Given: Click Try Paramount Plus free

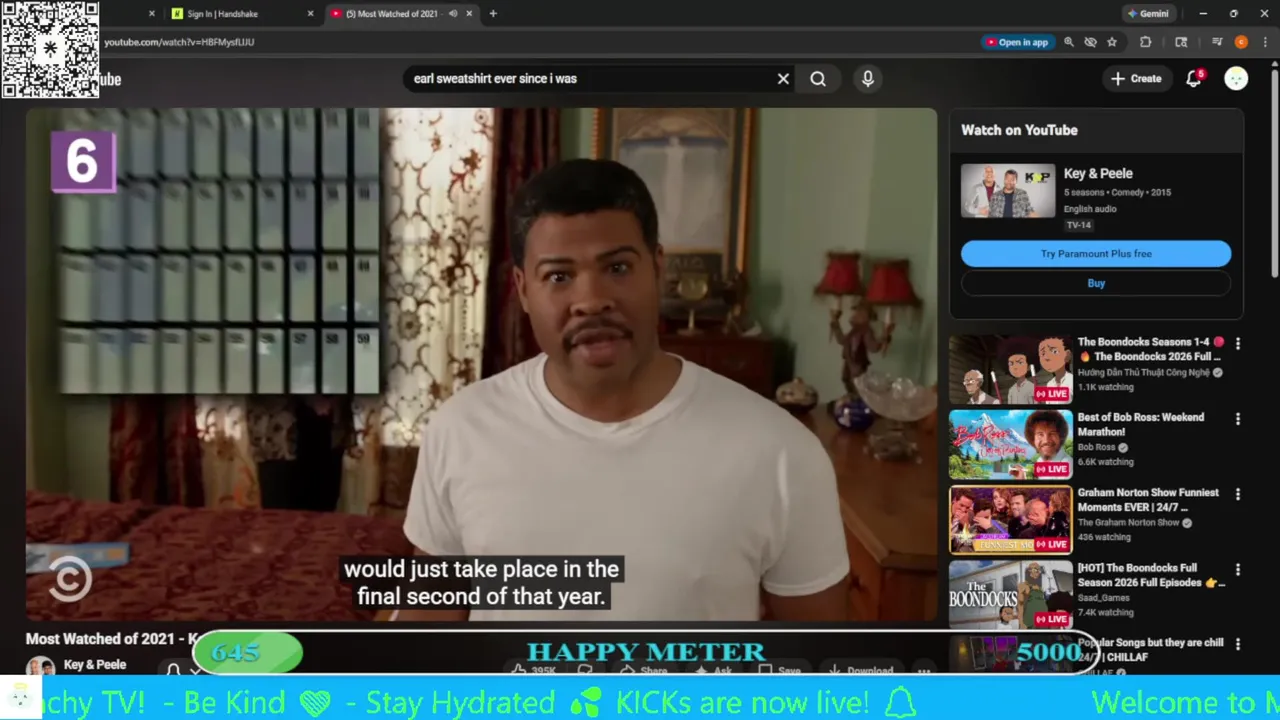Looking at the screenshot, I should point(1096,254).
